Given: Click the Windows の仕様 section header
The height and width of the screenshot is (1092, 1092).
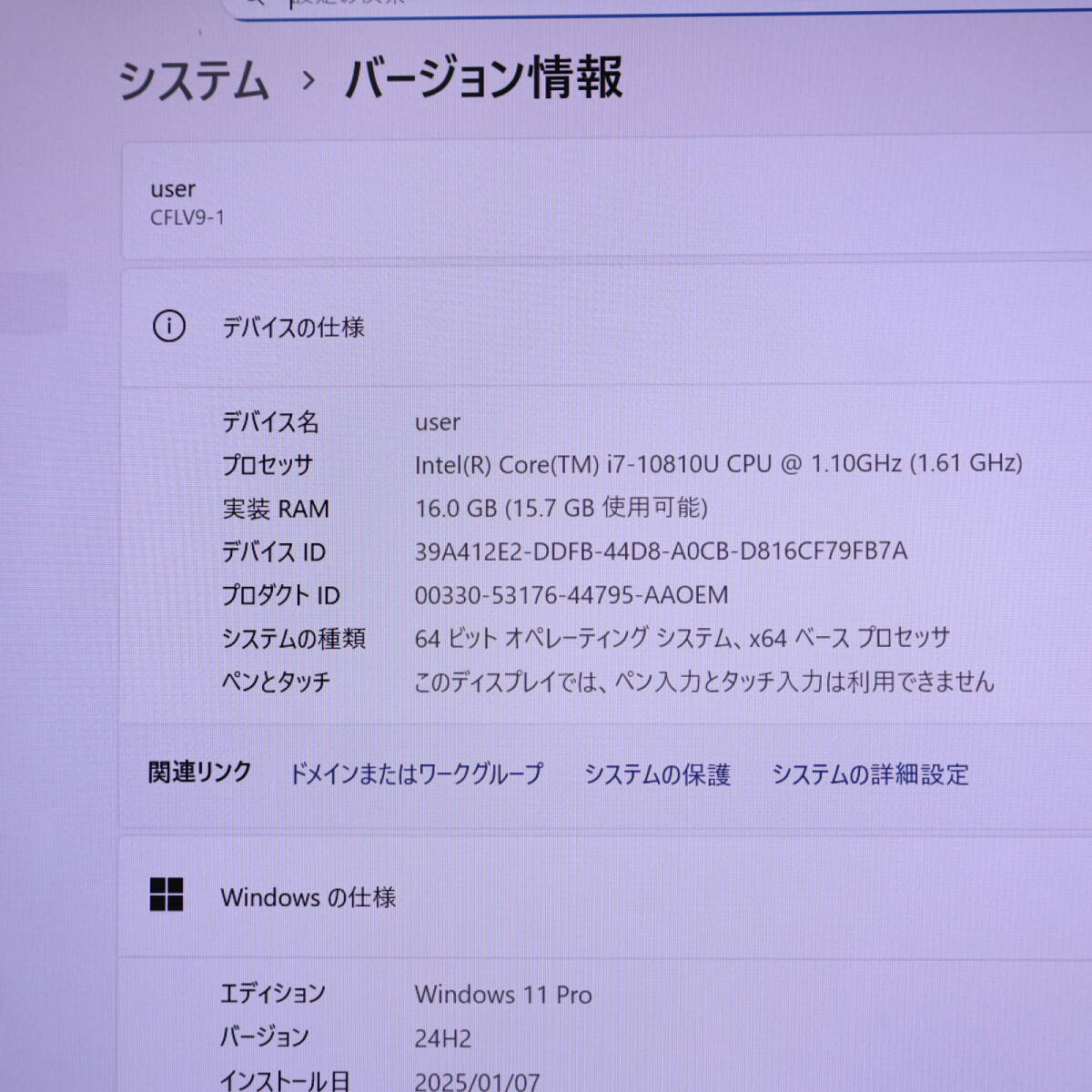Looking at the screenshot, I should (308, 897).
